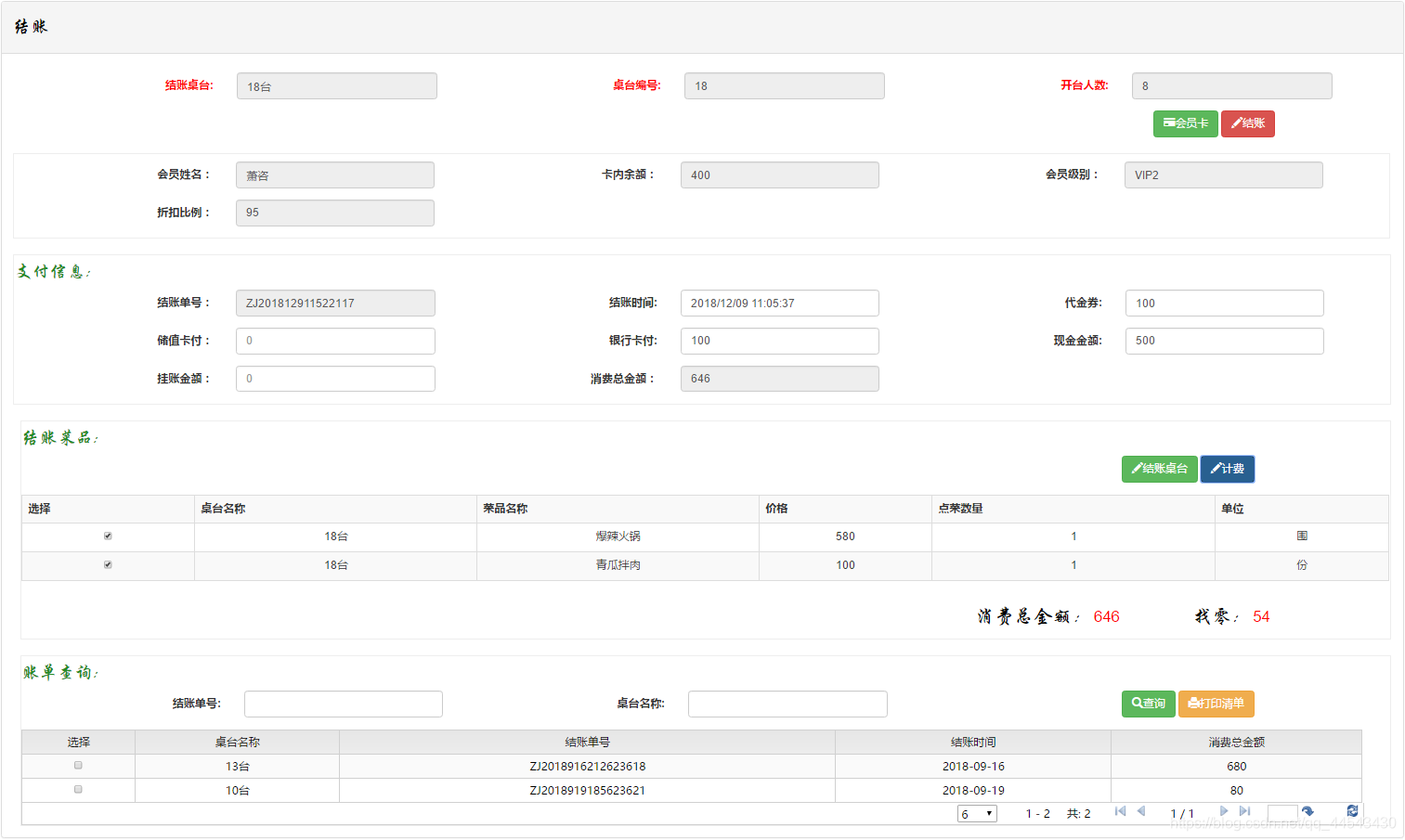
Task: Select the checkbox for the 10台 bill row
Action: (x=78, y=790)
